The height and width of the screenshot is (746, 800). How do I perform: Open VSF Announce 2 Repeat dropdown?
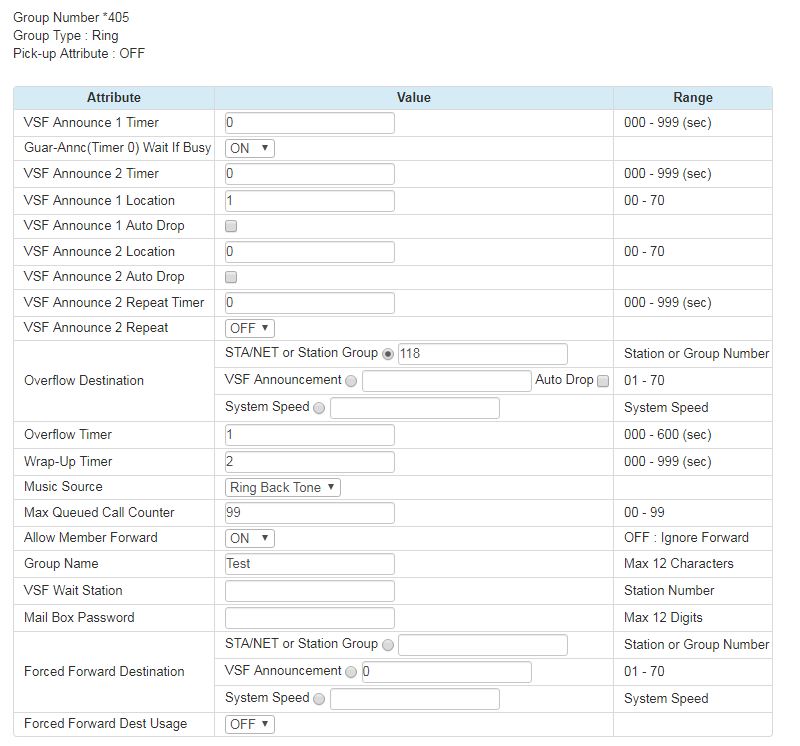(x=250, y=328)
